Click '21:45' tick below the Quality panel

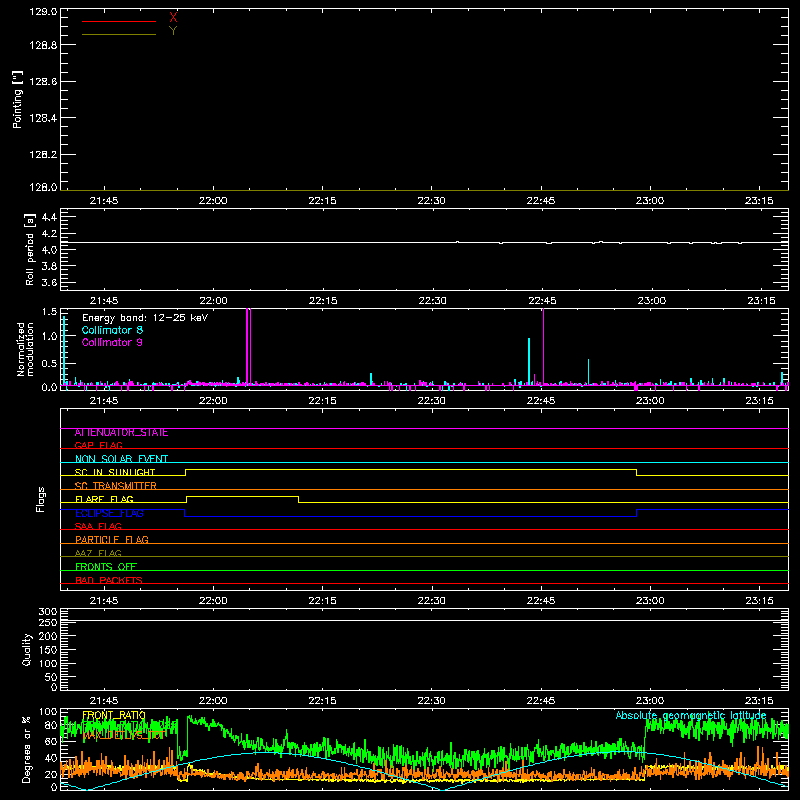(104, 701)
